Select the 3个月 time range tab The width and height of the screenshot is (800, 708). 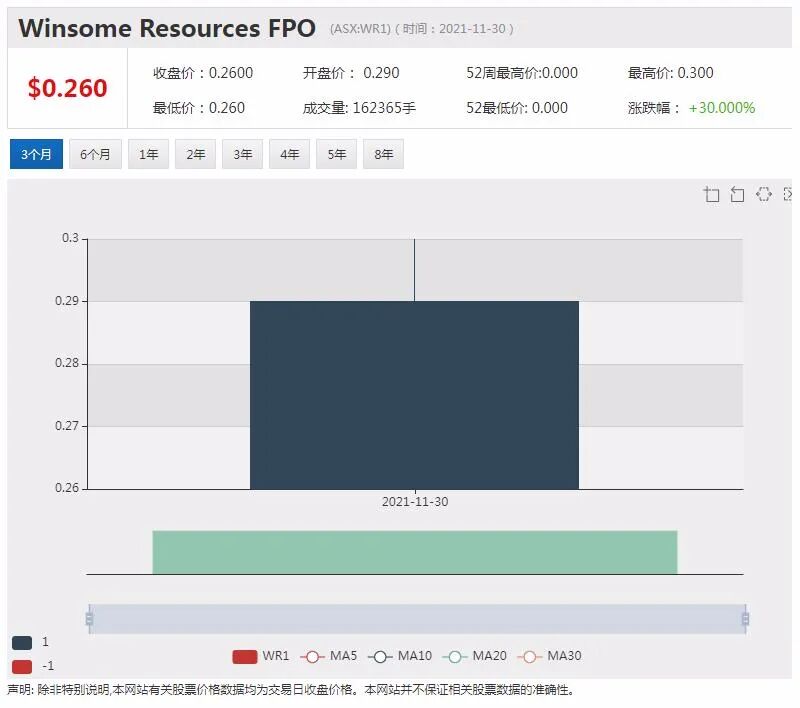point(36,154)
